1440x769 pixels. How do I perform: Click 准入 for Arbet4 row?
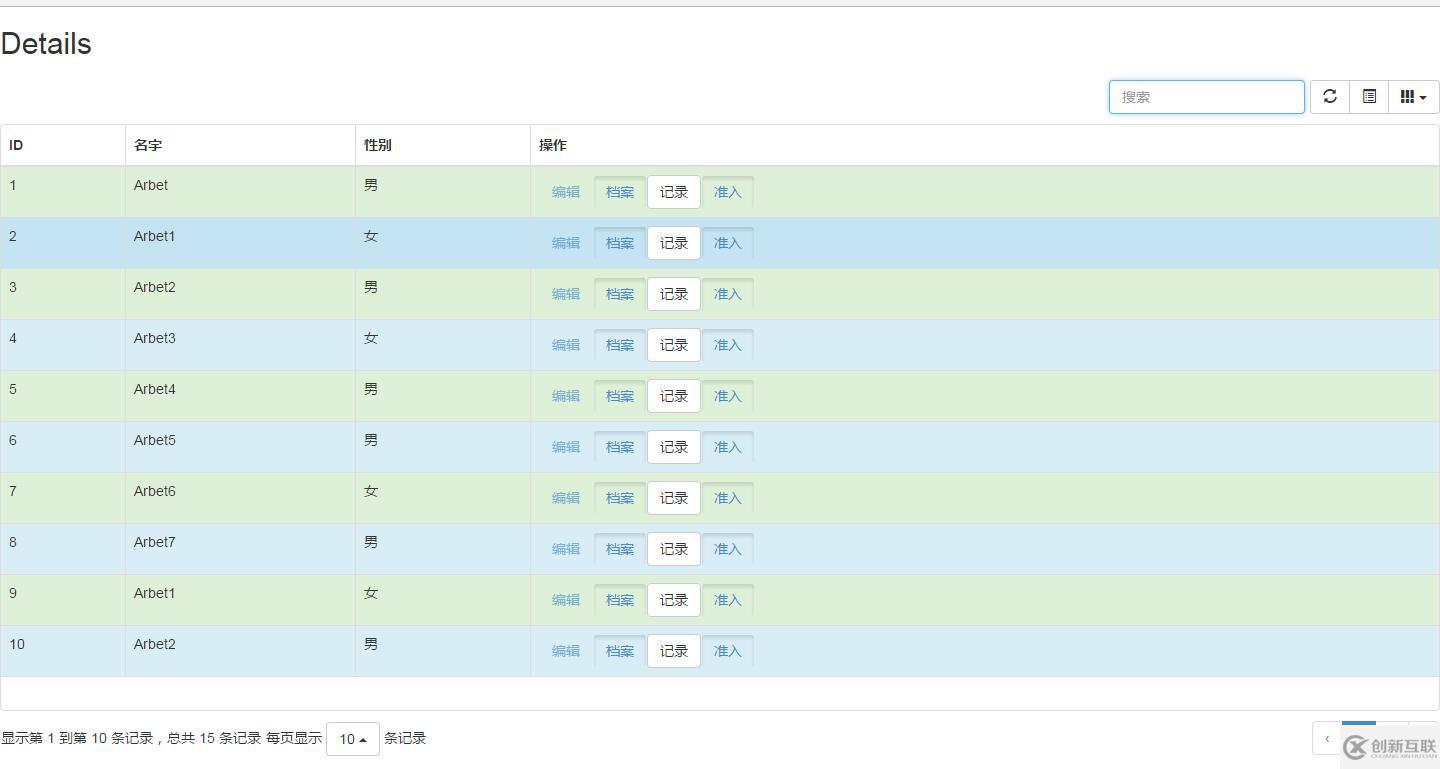[x=728, y=396]
